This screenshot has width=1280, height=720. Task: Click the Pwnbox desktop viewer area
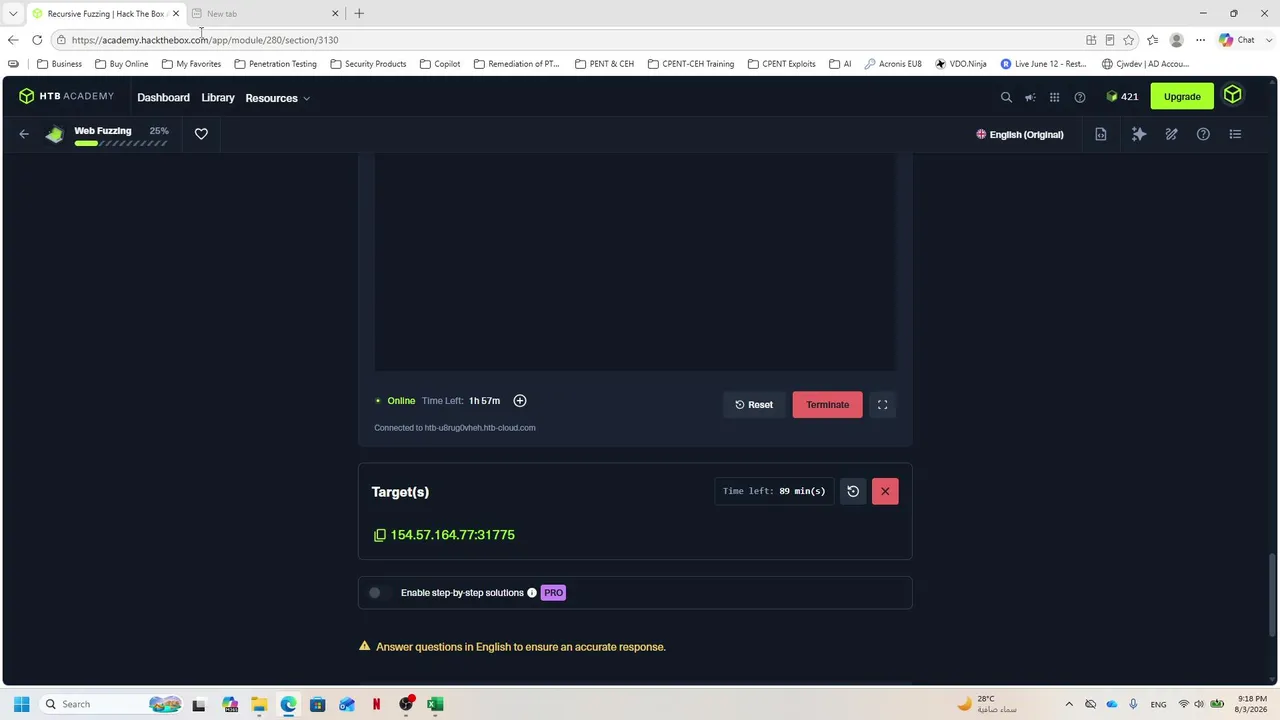pyautogui.click(x=635, y=263)
